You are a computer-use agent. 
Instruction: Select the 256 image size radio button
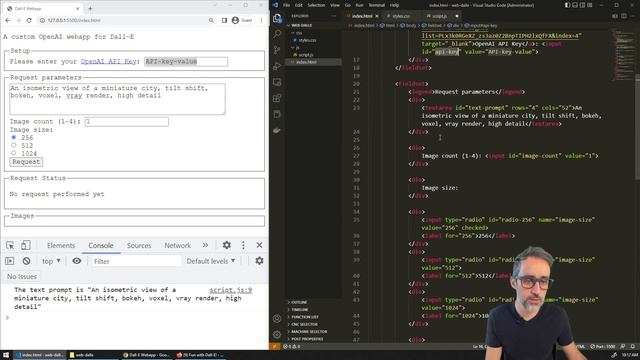(x=13, y=138)
